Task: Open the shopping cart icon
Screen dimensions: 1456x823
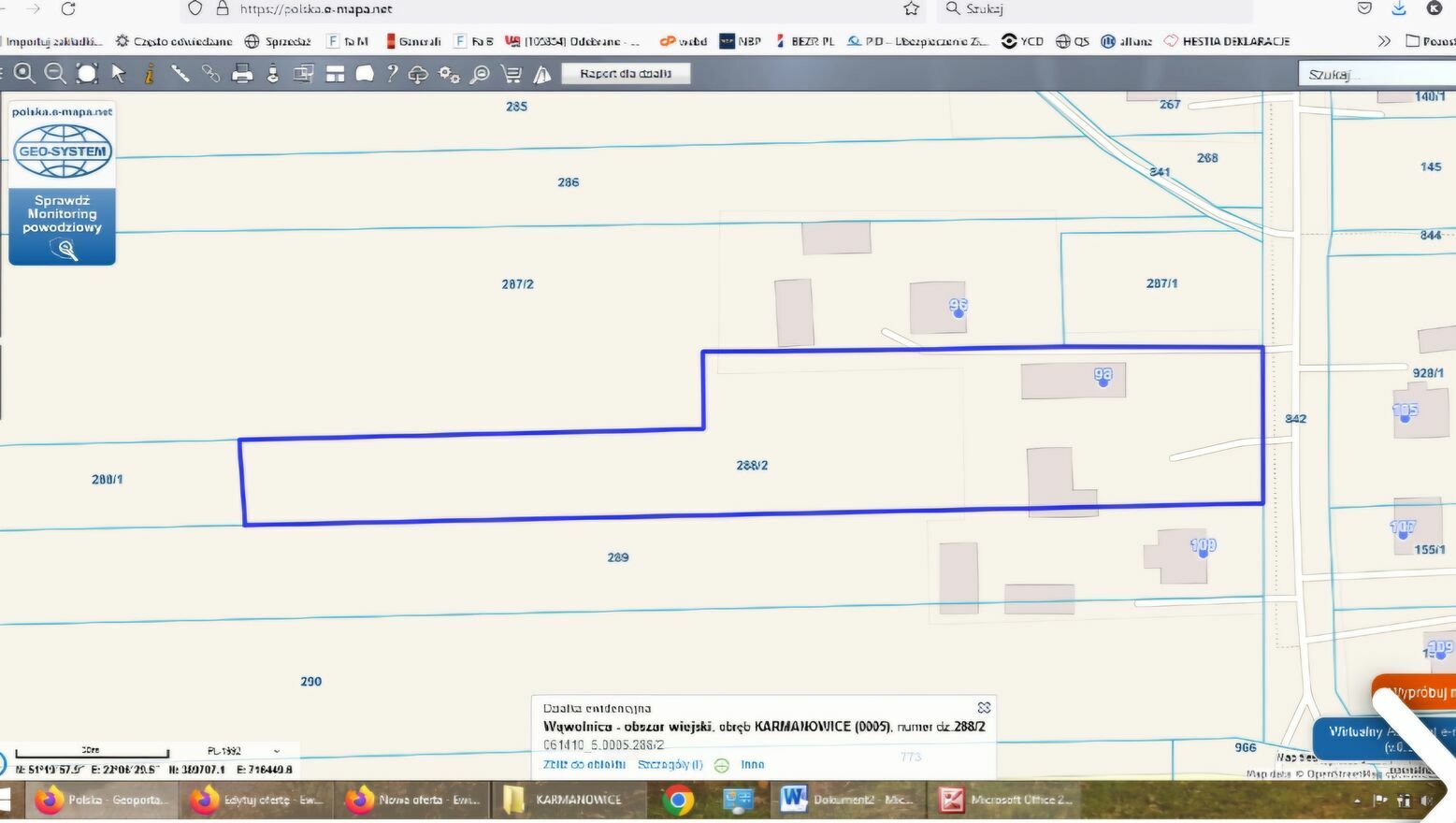Action: [512, 74]
